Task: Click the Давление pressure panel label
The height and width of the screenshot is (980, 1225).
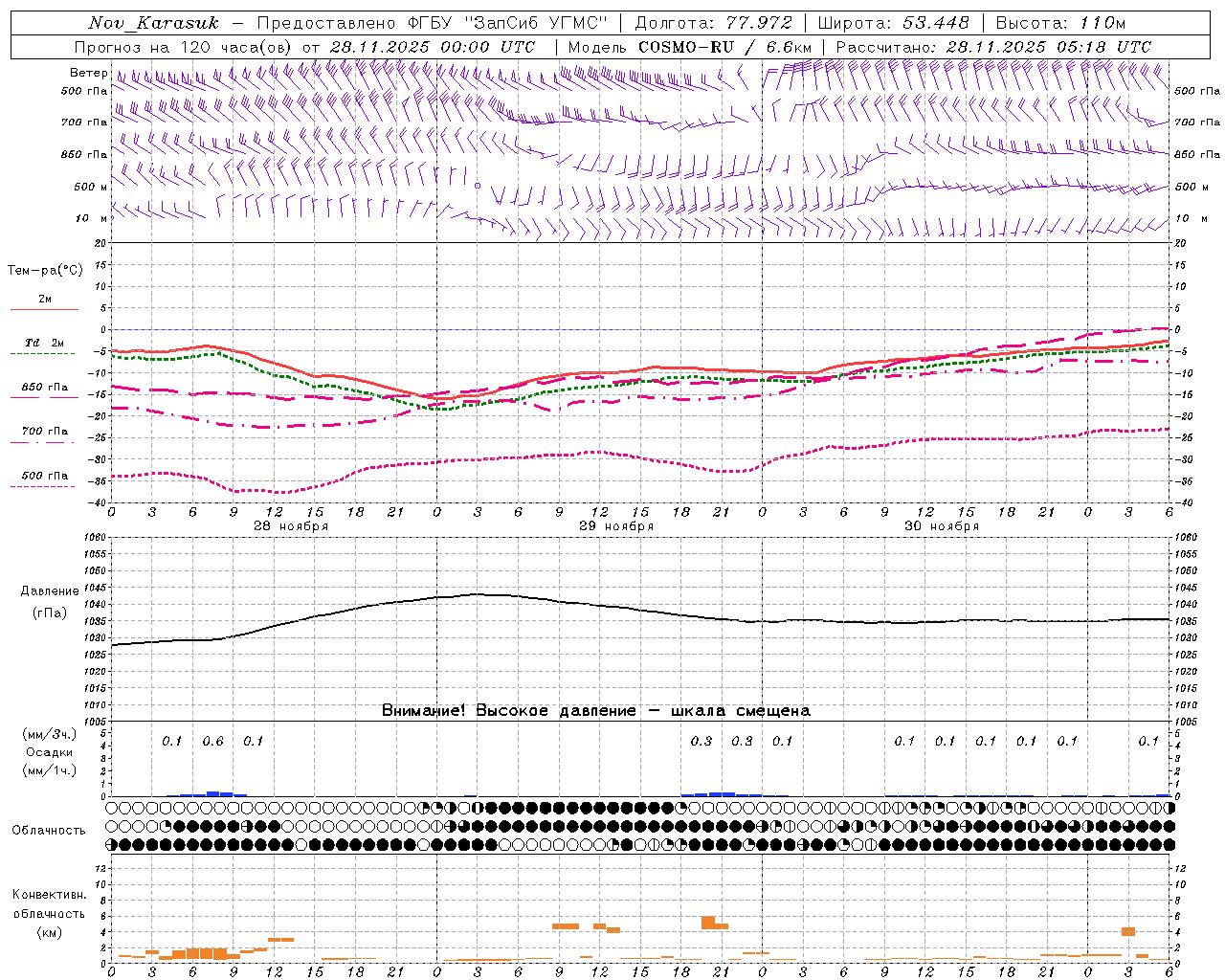Action: [50, 591]
